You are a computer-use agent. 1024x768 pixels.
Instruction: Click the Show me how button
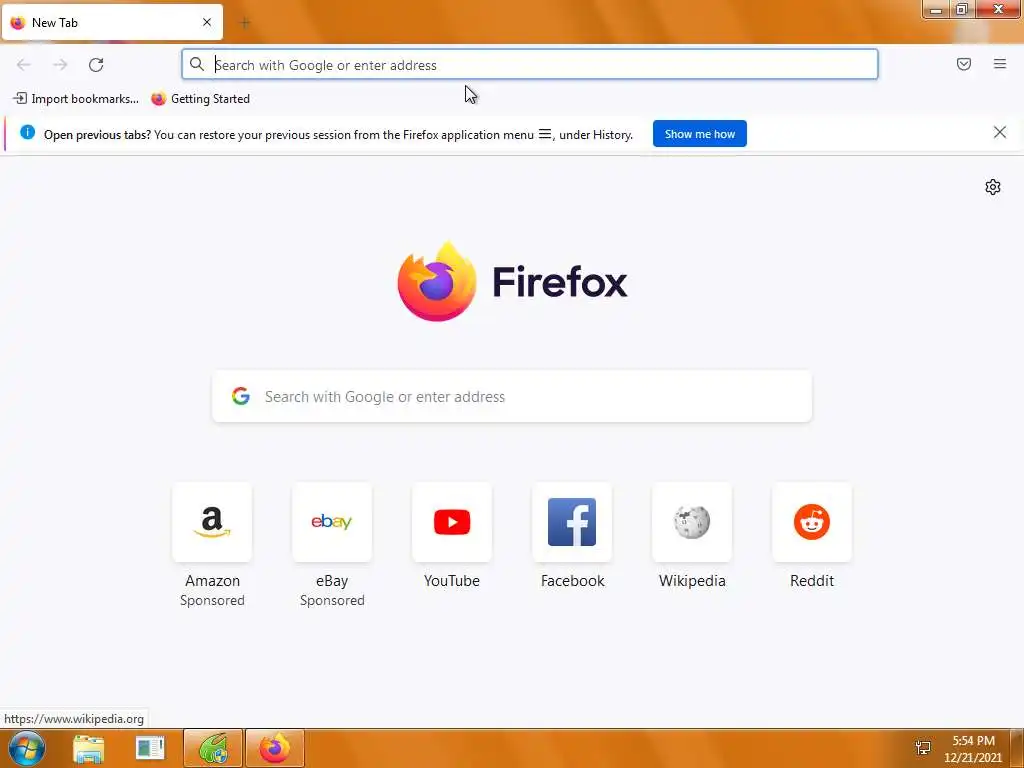tap(699, 134)
